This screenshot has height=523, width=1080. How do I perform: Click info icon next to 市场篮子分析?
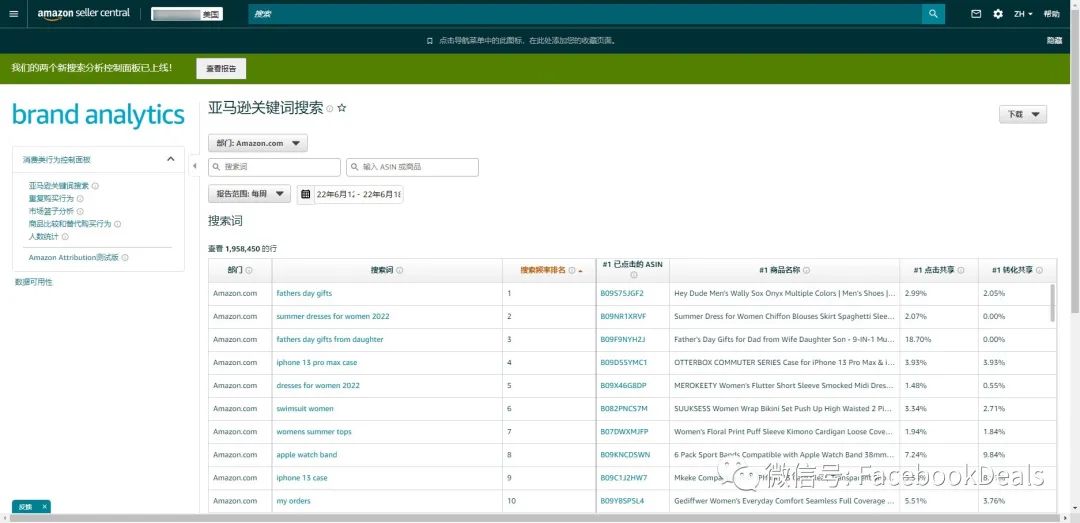click(x=80, y=212)
